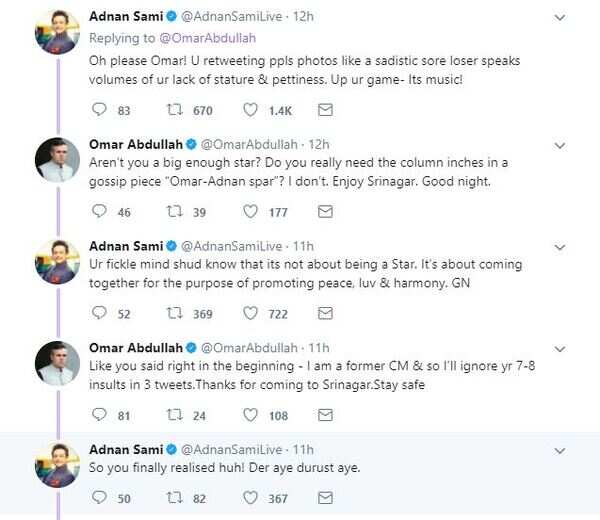Like the tweet with 1.4K likes

(x=250, y=110)
